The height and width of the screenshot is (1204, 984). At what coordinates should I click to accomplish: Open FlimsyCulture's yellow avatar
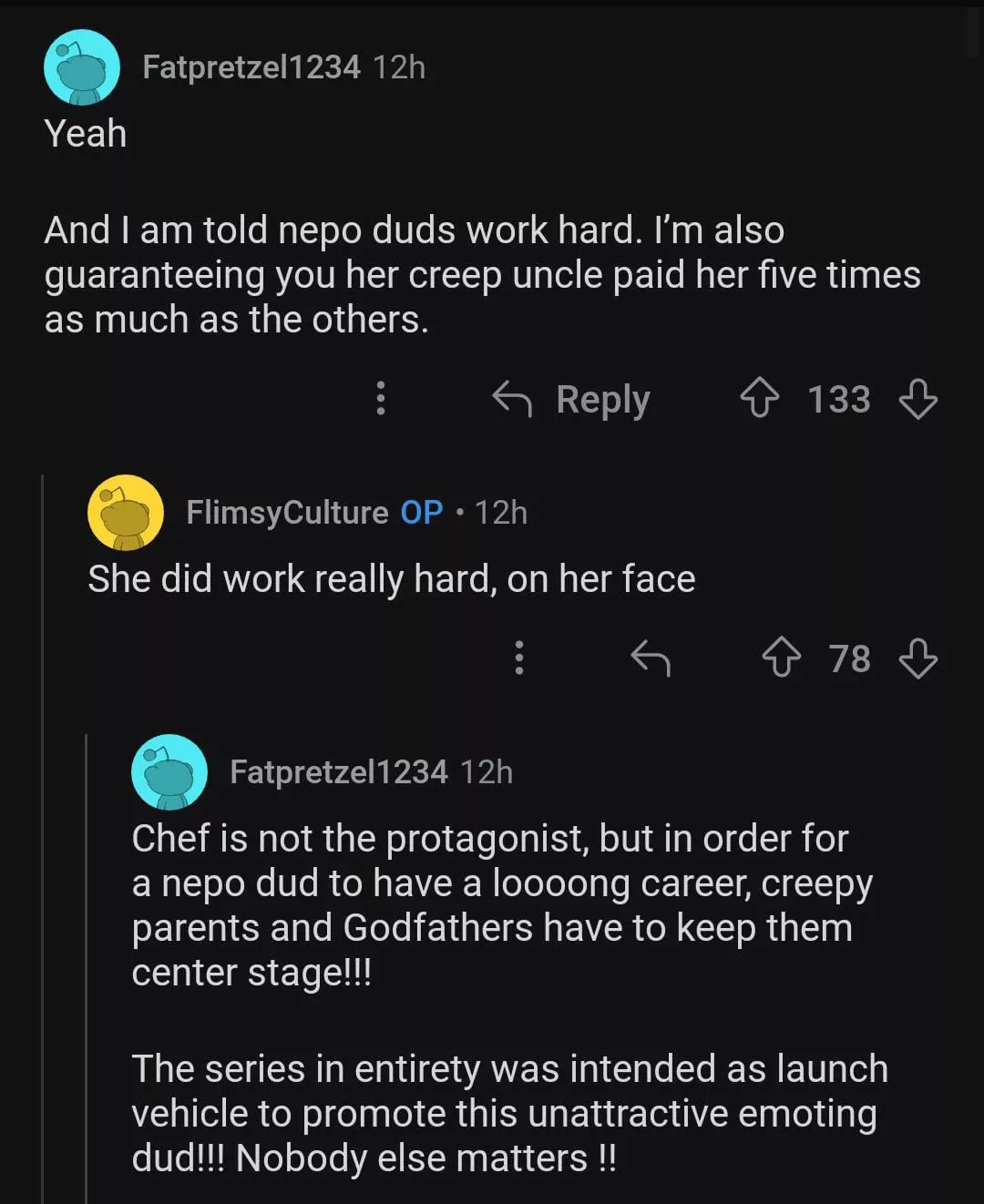coord(126,513)
